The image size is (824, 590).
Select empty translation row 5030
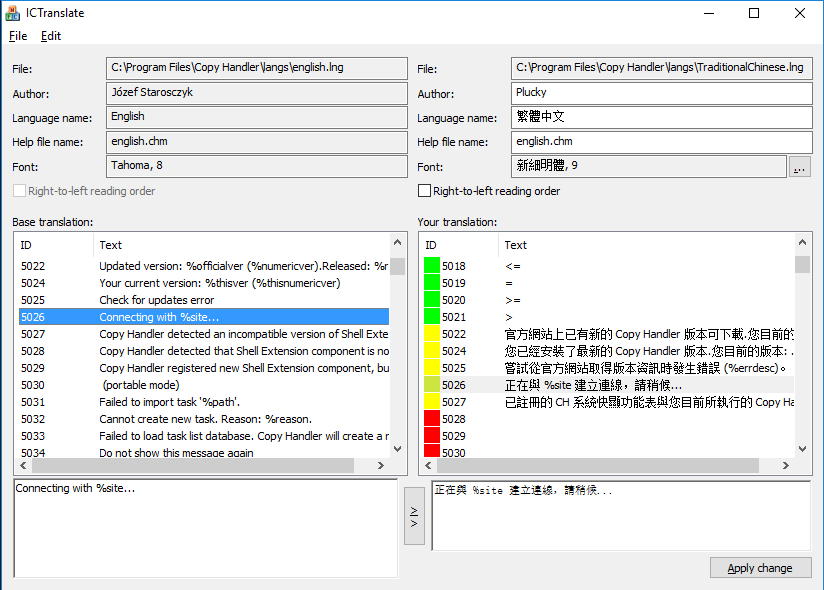point(609,452)
